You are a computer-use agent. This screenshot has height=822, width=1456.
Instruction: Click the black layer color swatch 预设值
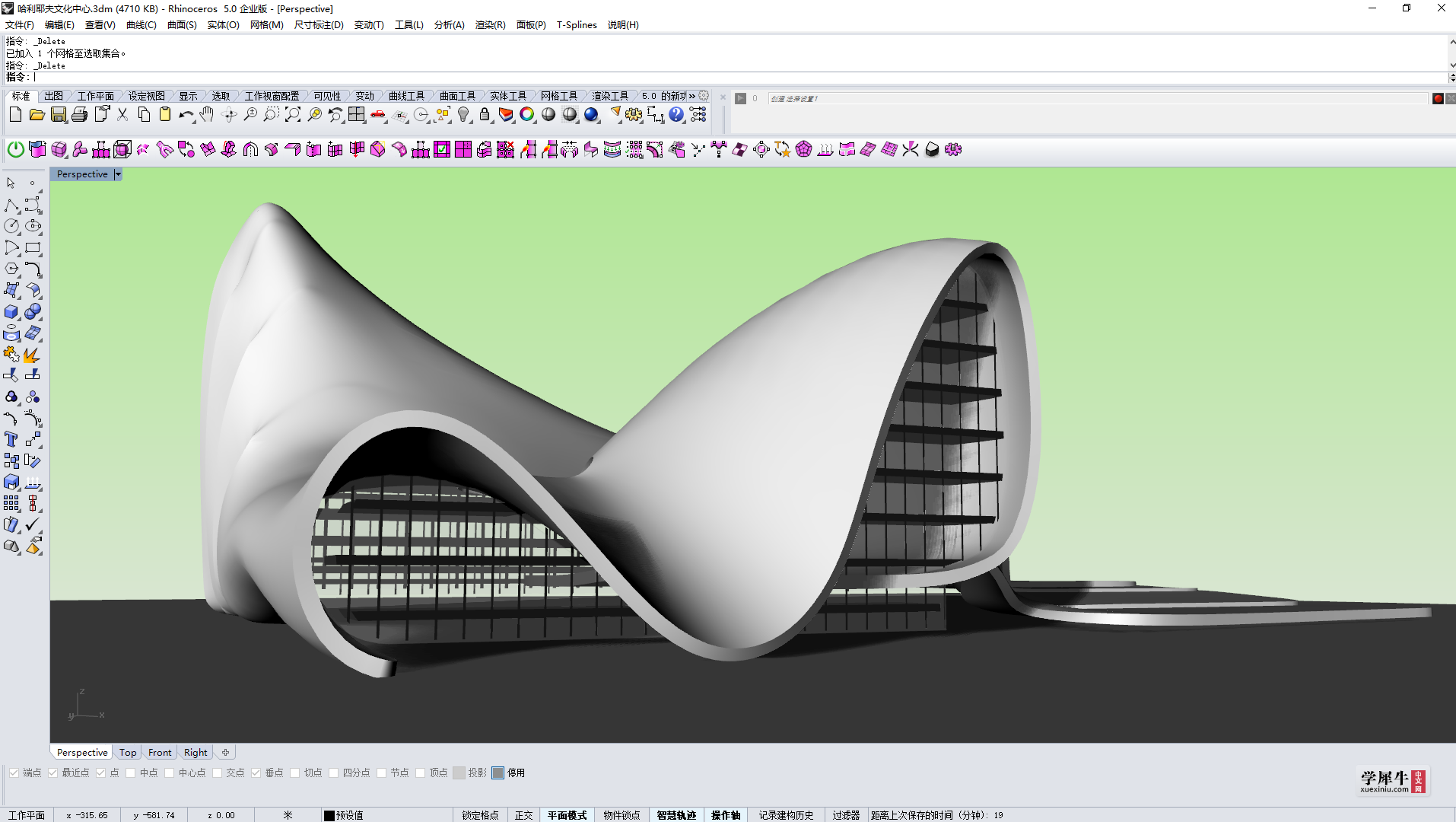tap(329, 815)
